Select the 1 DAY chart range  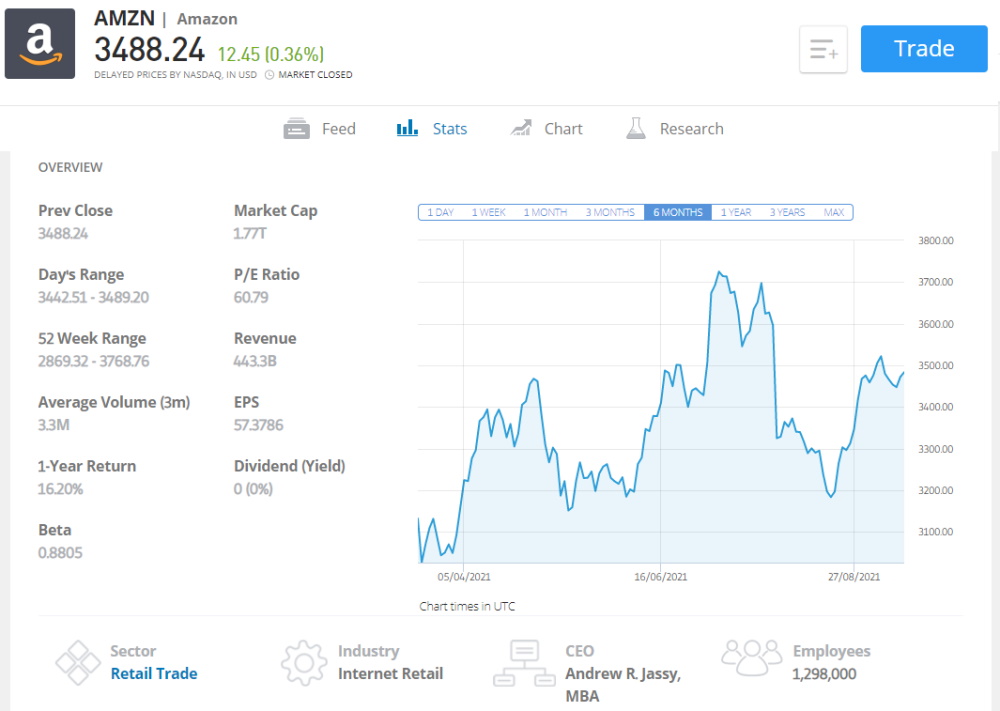440,212
